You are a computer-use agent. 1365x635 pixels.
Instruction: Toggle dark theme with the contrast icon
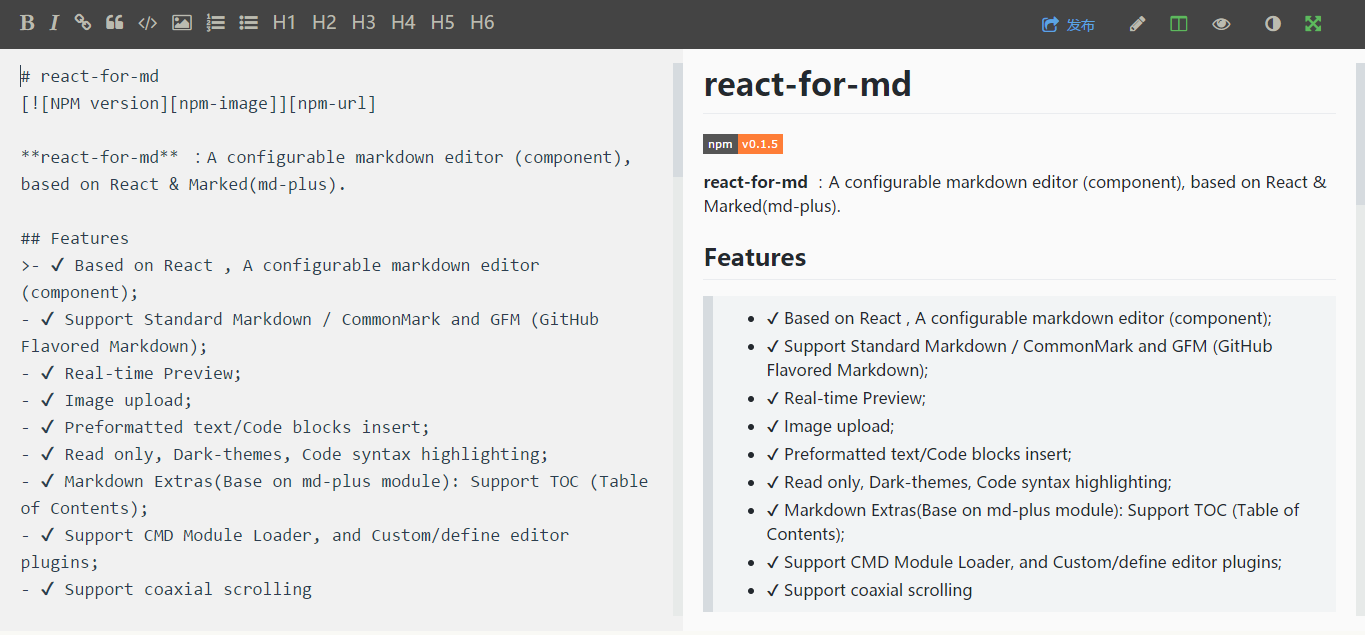pyautogui.click(x=1273, y=24)
